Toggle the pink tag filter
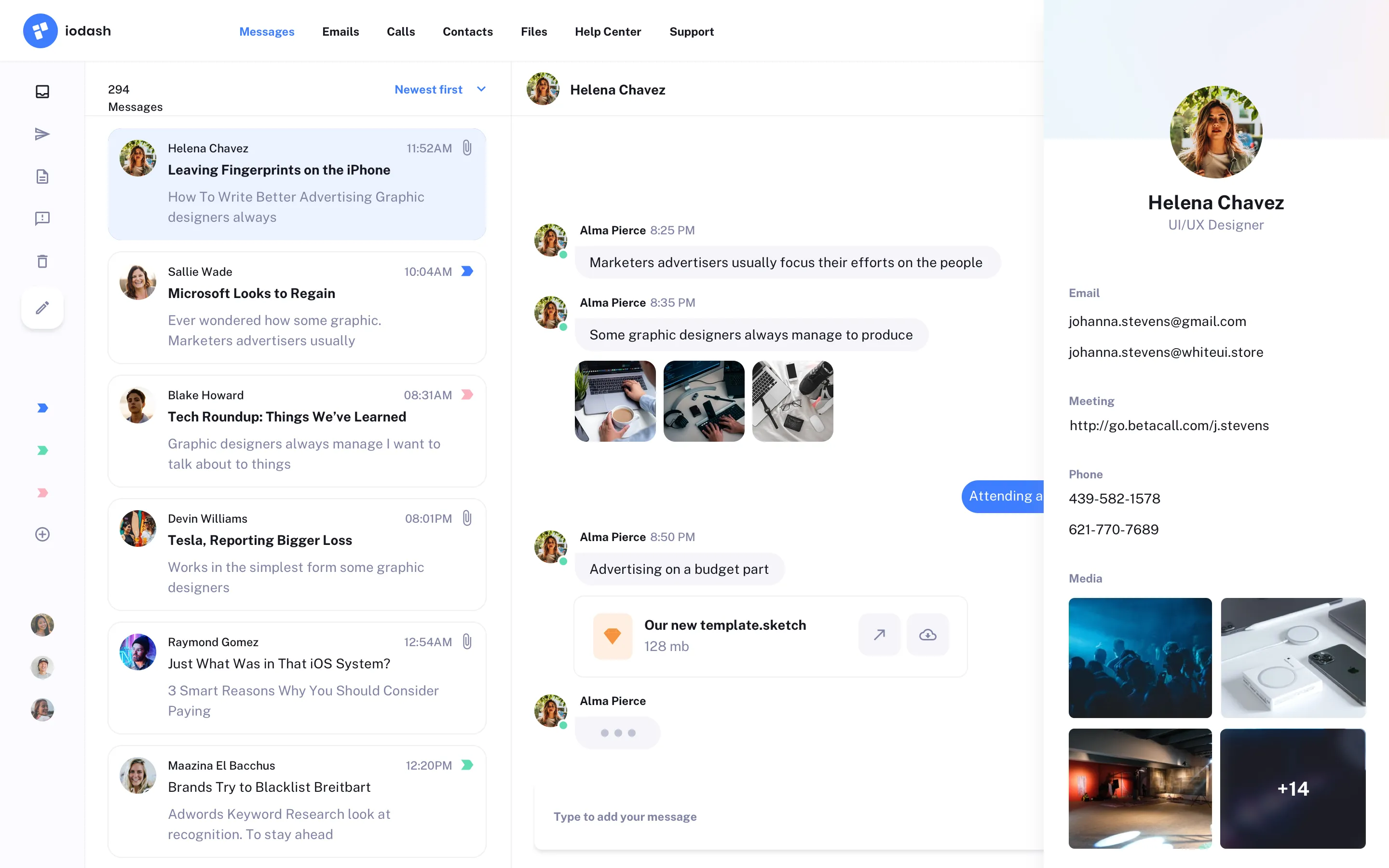Viewport: 1389px width, 868px height. 42,492
